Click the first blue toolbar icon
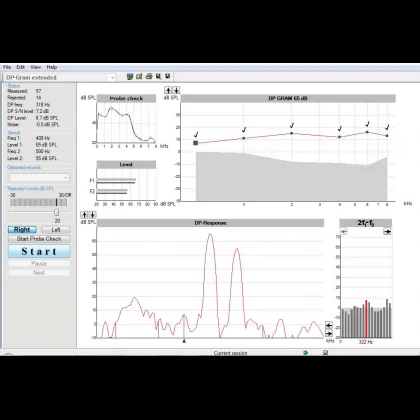The height and width of the screenshot is (420, 420). 130,77
